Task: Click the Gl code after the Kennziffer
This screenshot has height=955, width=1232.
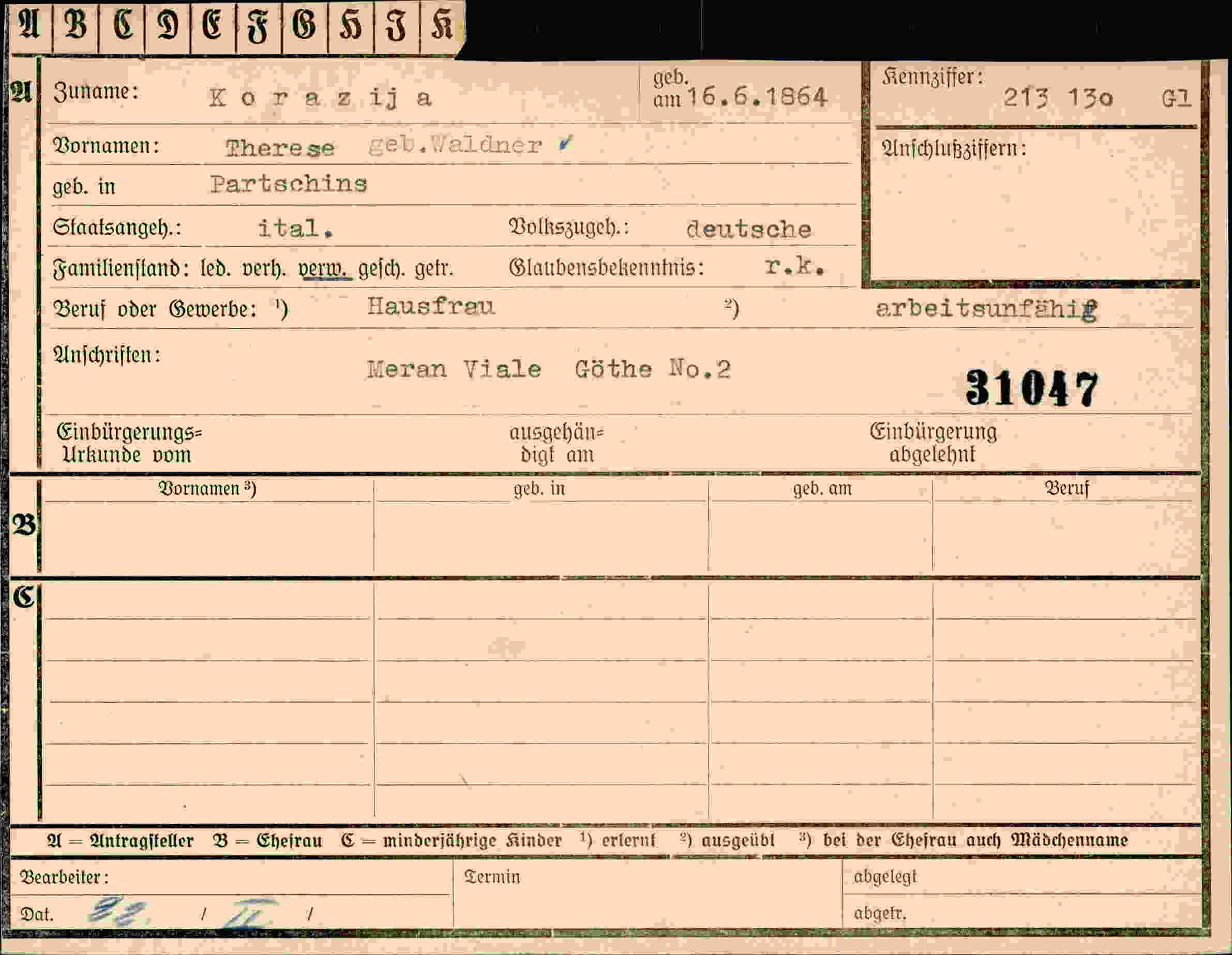Action: point(1176,99)
